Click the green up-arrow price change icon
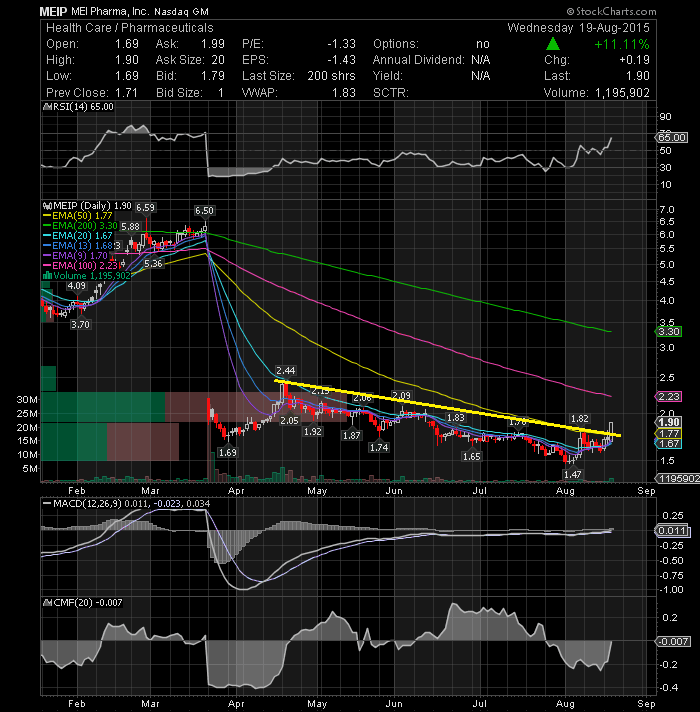700x712 pixels. point(552,44)
